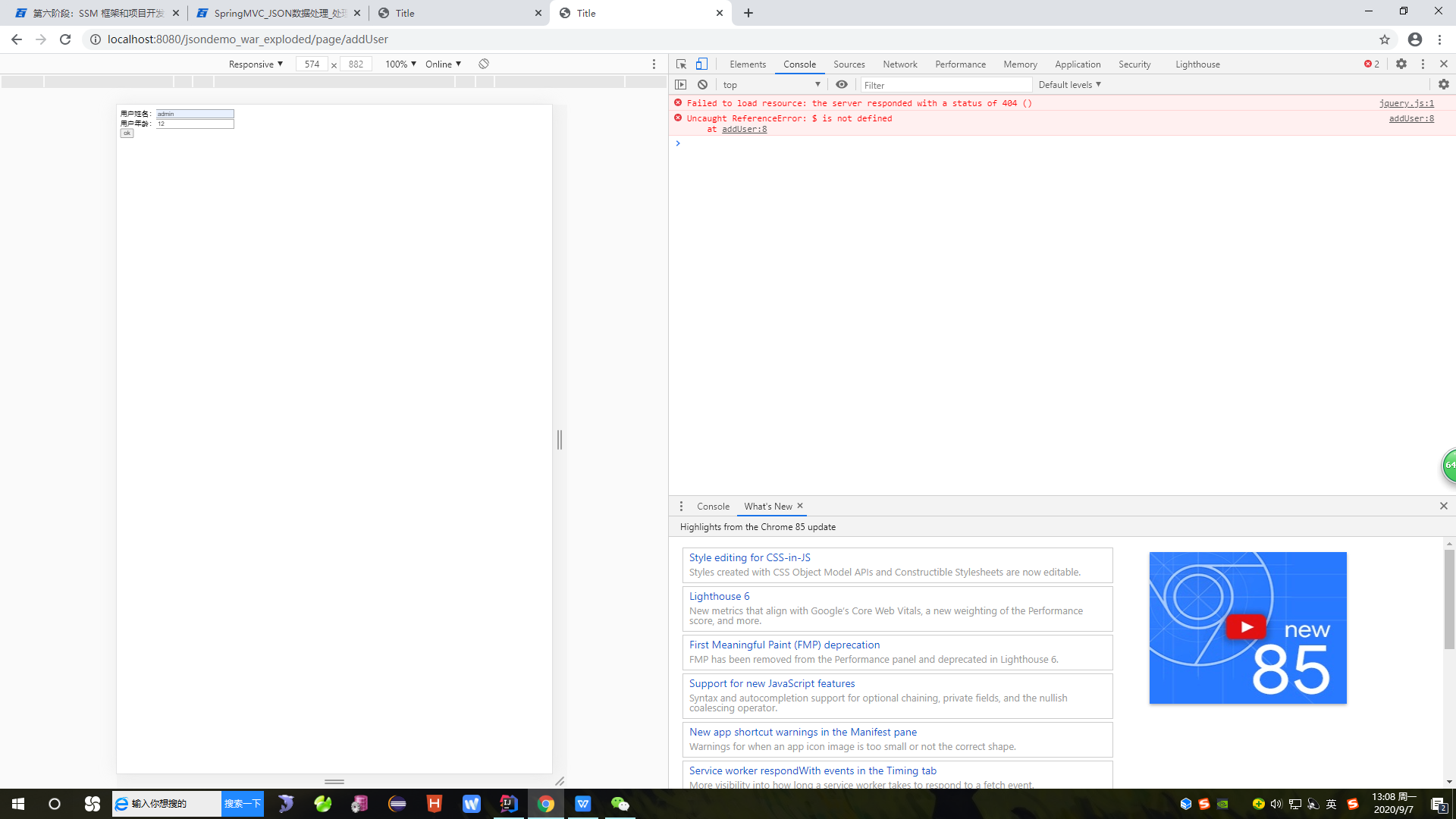1456x819 pixels.
Task: Open the Application tab
Action: click(1077, 64)
